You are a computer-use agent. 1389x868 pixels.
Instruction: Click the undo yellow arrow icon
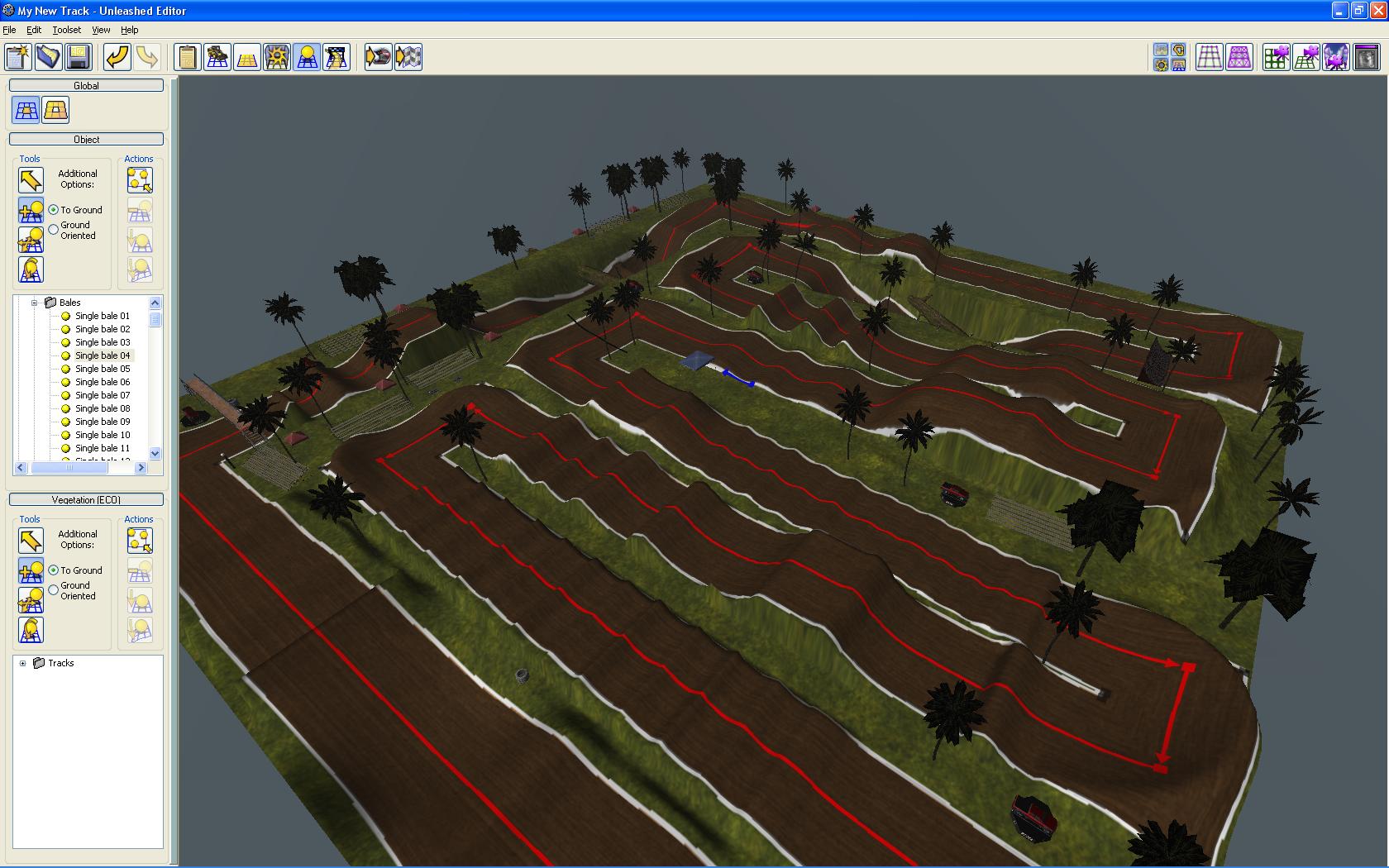point(117,57)
